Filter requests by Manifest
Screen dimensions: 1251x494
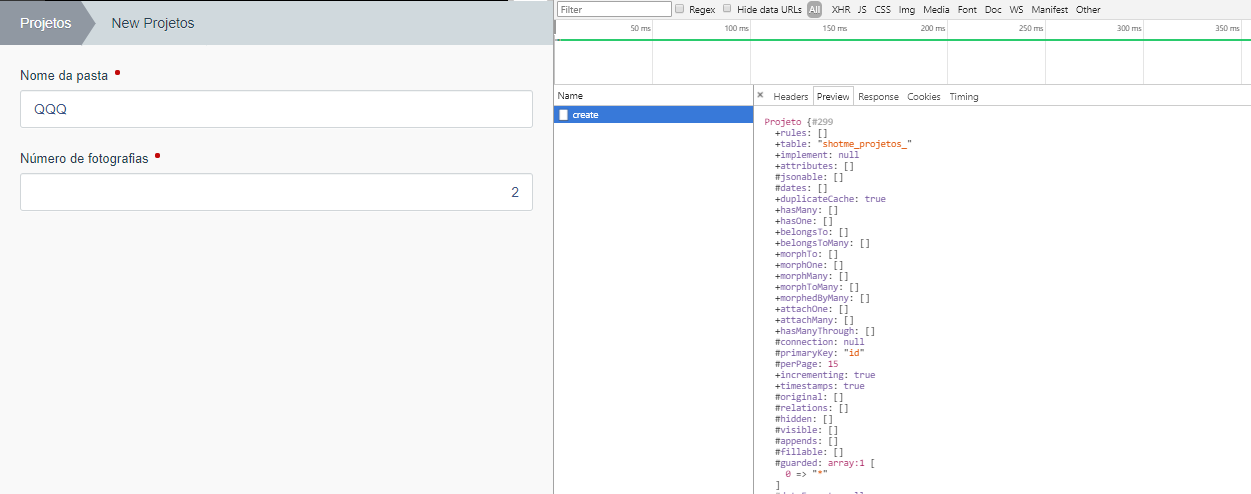click(1050, 10)
